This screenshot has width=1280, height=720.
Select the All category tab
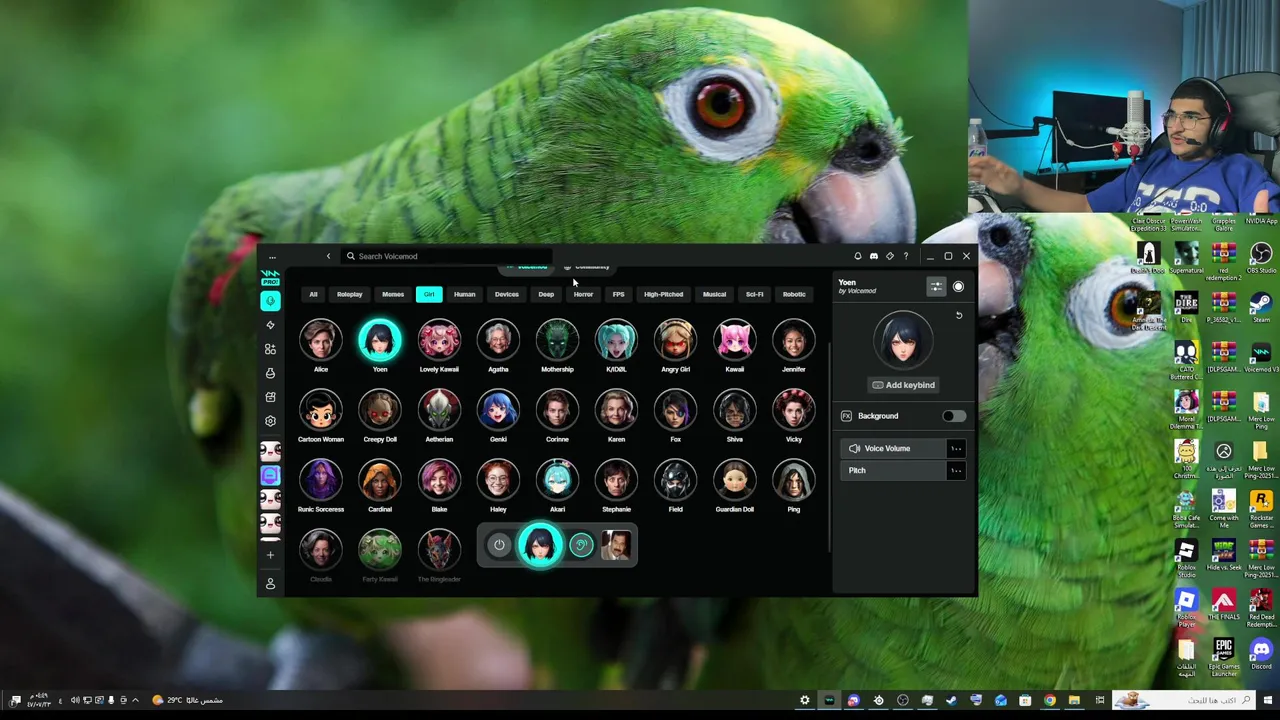tap(313, 294)
